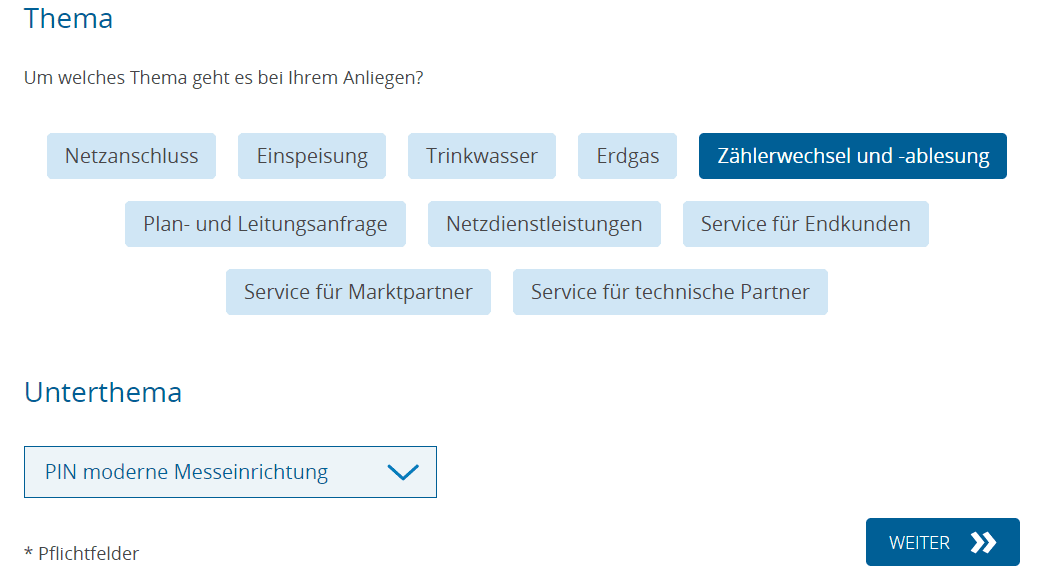Click the double-arrow icon in WEITER button
Viewport: 1056px width, 582px height.
[x=983, y=543]
